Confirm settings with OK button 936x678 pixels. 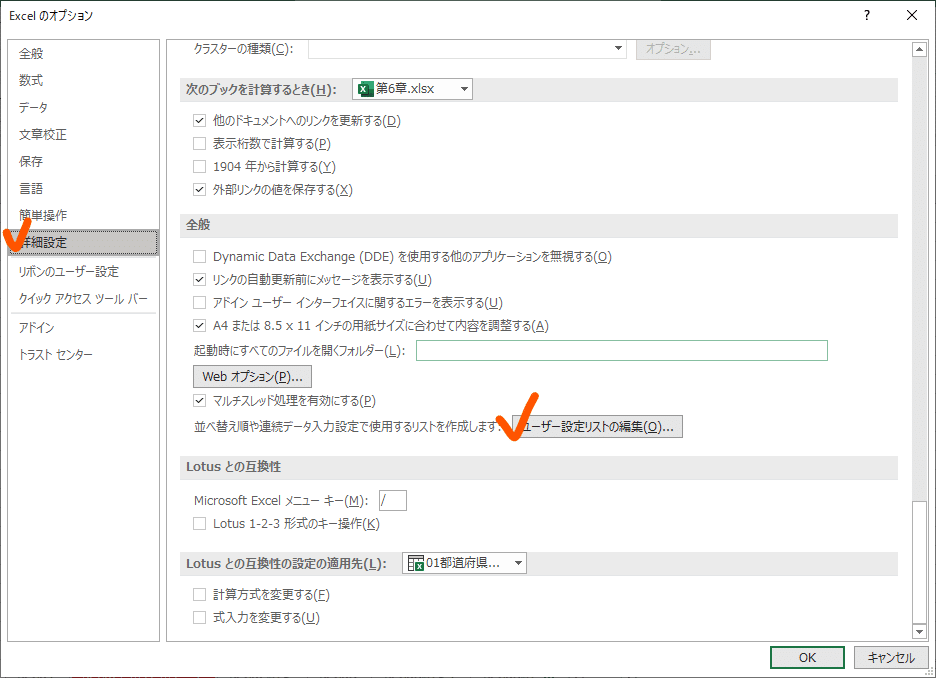click(x=807, y=658)
